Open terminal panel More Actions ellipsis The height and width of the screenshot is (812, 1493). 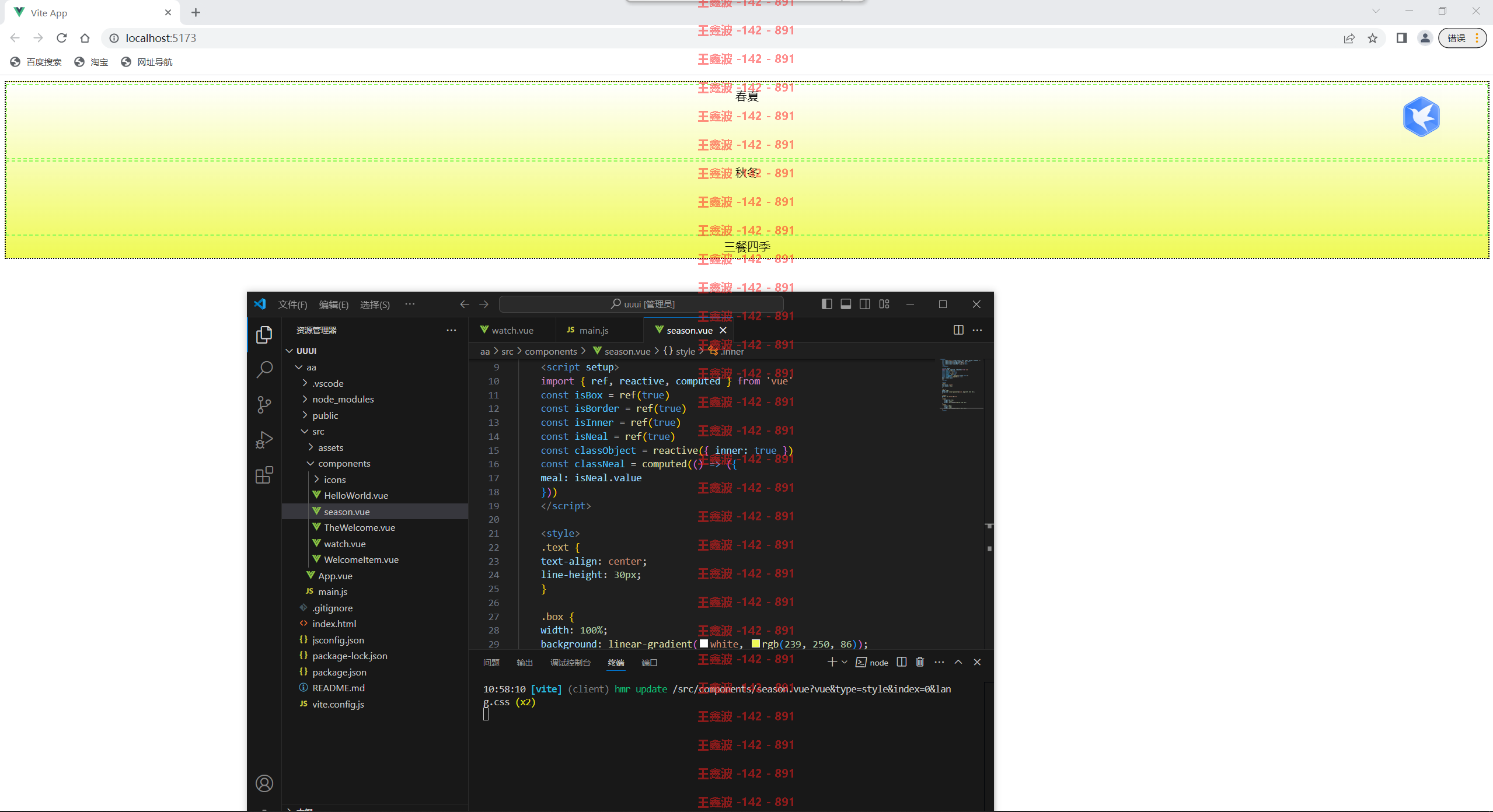[x=939, y=662]
